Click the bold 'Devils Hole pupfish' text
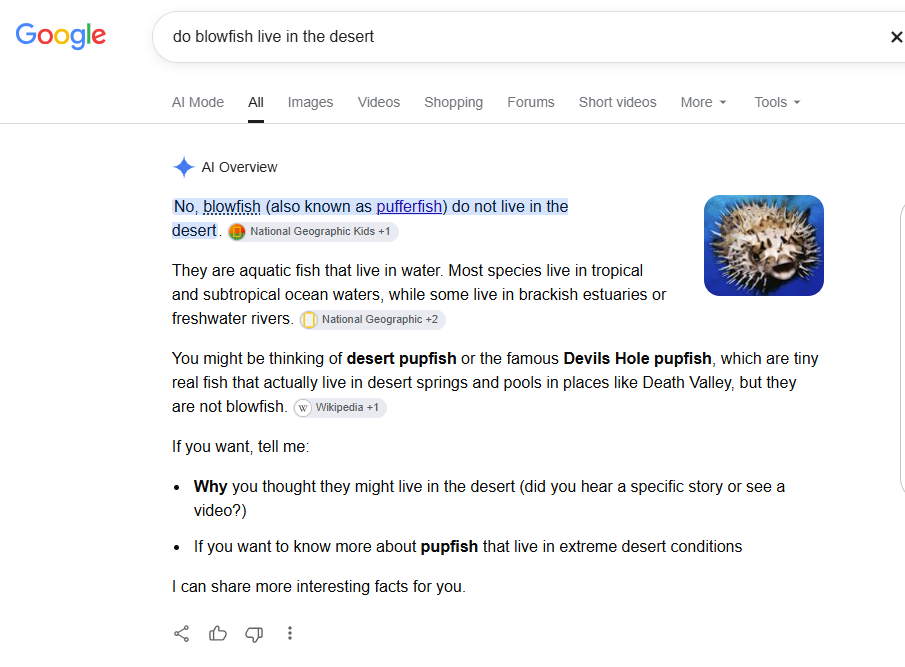The image size is (905, 667). [637, 358]
